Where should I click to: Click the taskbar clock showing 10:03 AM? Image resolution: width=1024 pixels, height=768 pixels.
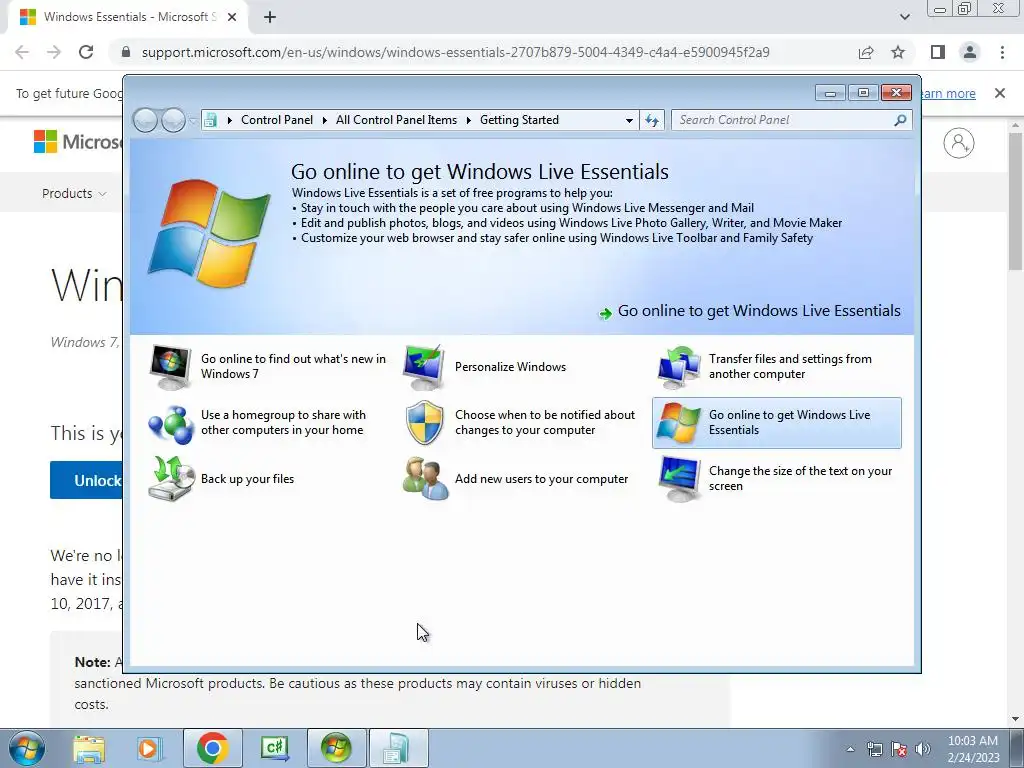[973, 749]
